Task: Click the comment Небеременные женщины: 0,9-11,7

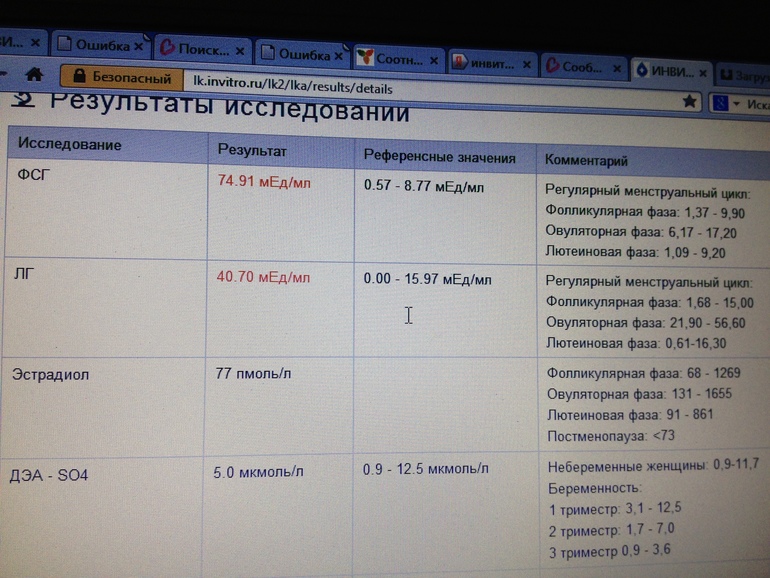Action: [x=653, y=465]
